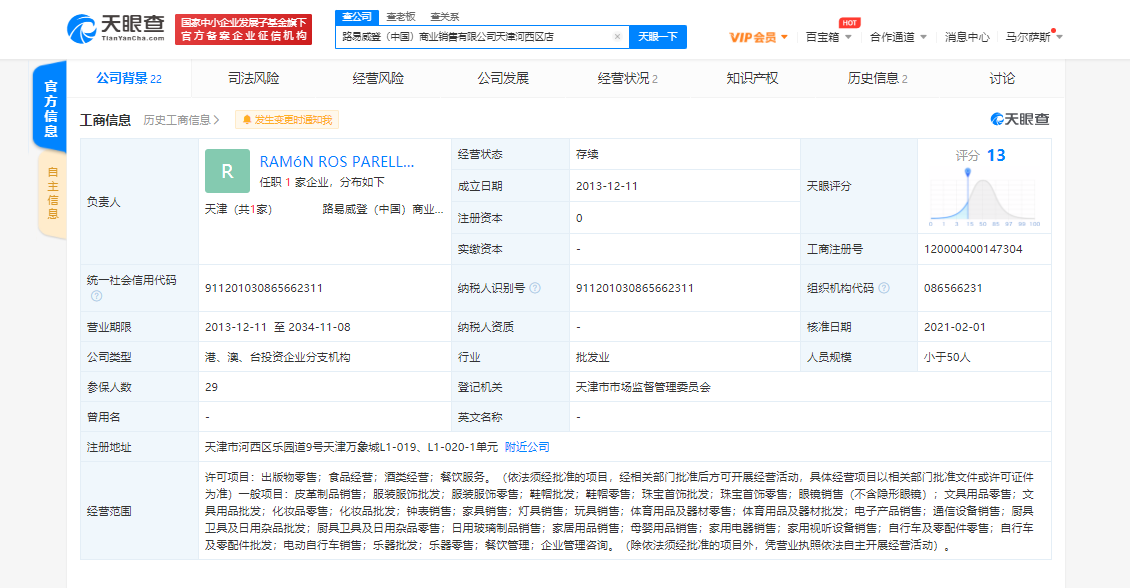1130x588 pixels.
Task: Expand the 百宝箱 dropdown
Action: [829, 37]
